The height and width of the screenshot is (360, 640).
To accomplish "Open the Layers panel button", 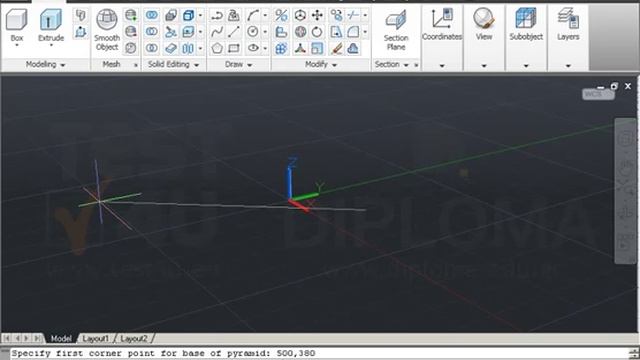I will pos(568,25).
